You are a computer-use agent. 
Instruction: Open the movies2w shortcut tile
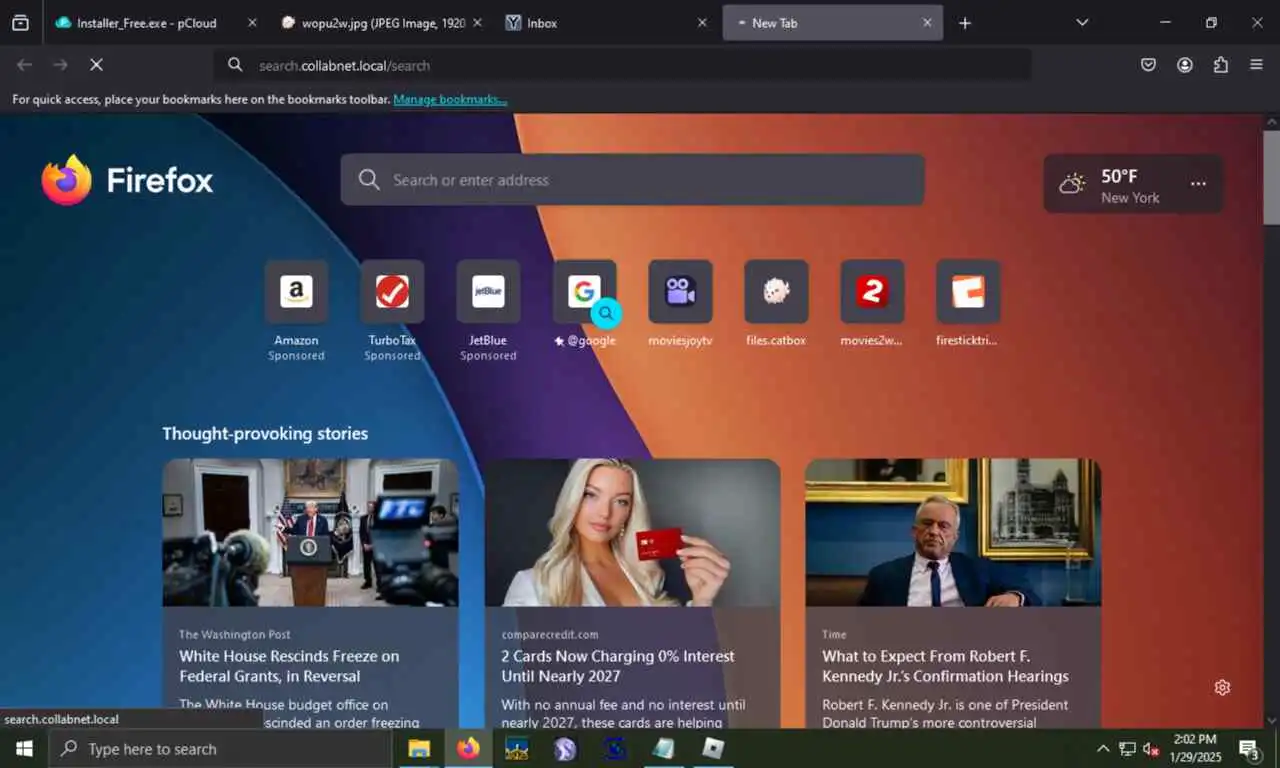pyautogui.click(x=872, y=292)
